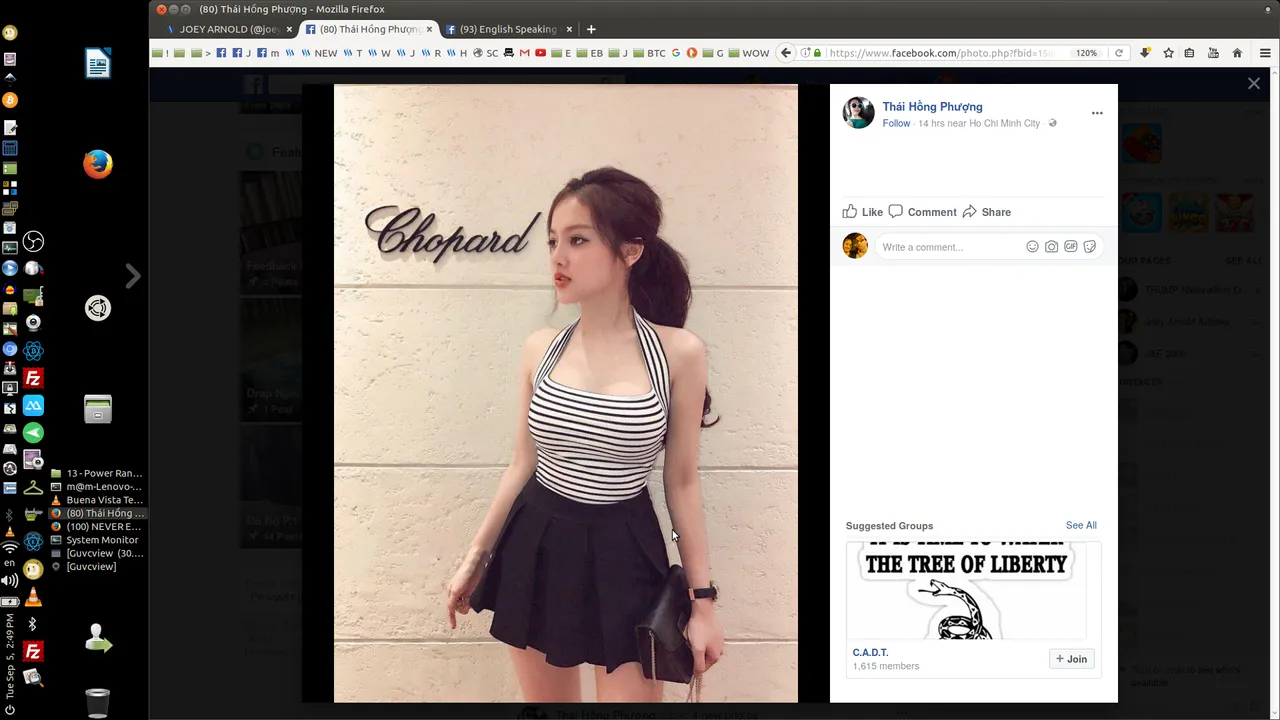Launch Firefox from the desktop icon

point(97,163)
